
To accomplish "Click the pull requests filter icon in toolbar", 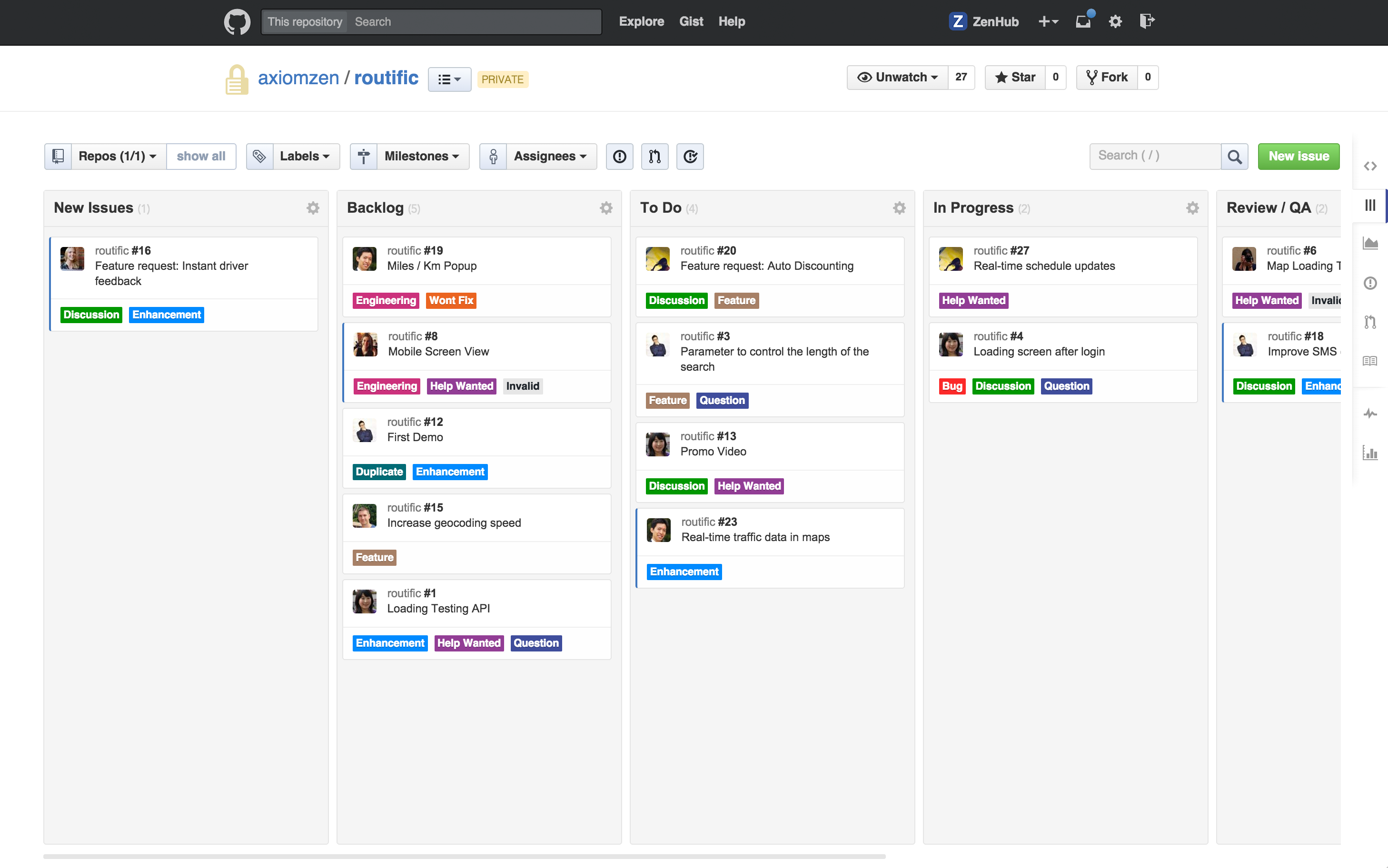I will click(654, 156).
